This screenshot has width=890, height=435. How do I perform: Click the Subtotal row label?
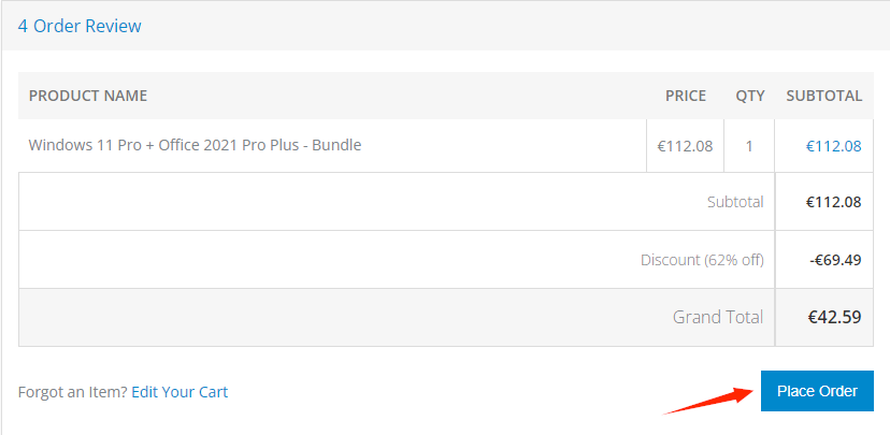pos(735,202)
